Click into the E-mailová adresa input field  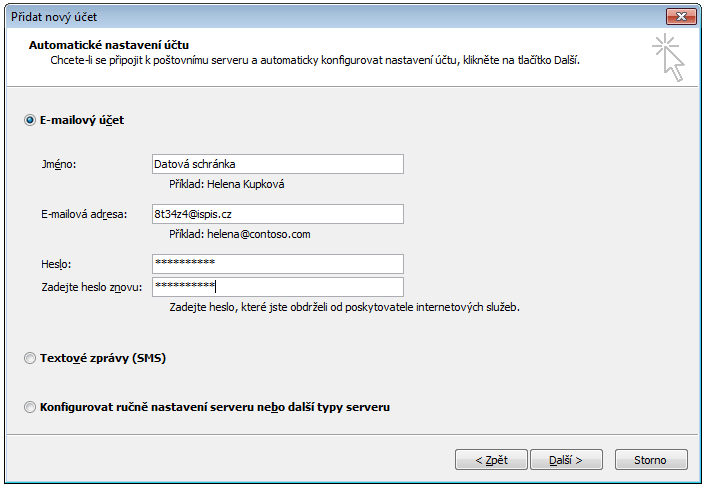[x=277, y=214]
